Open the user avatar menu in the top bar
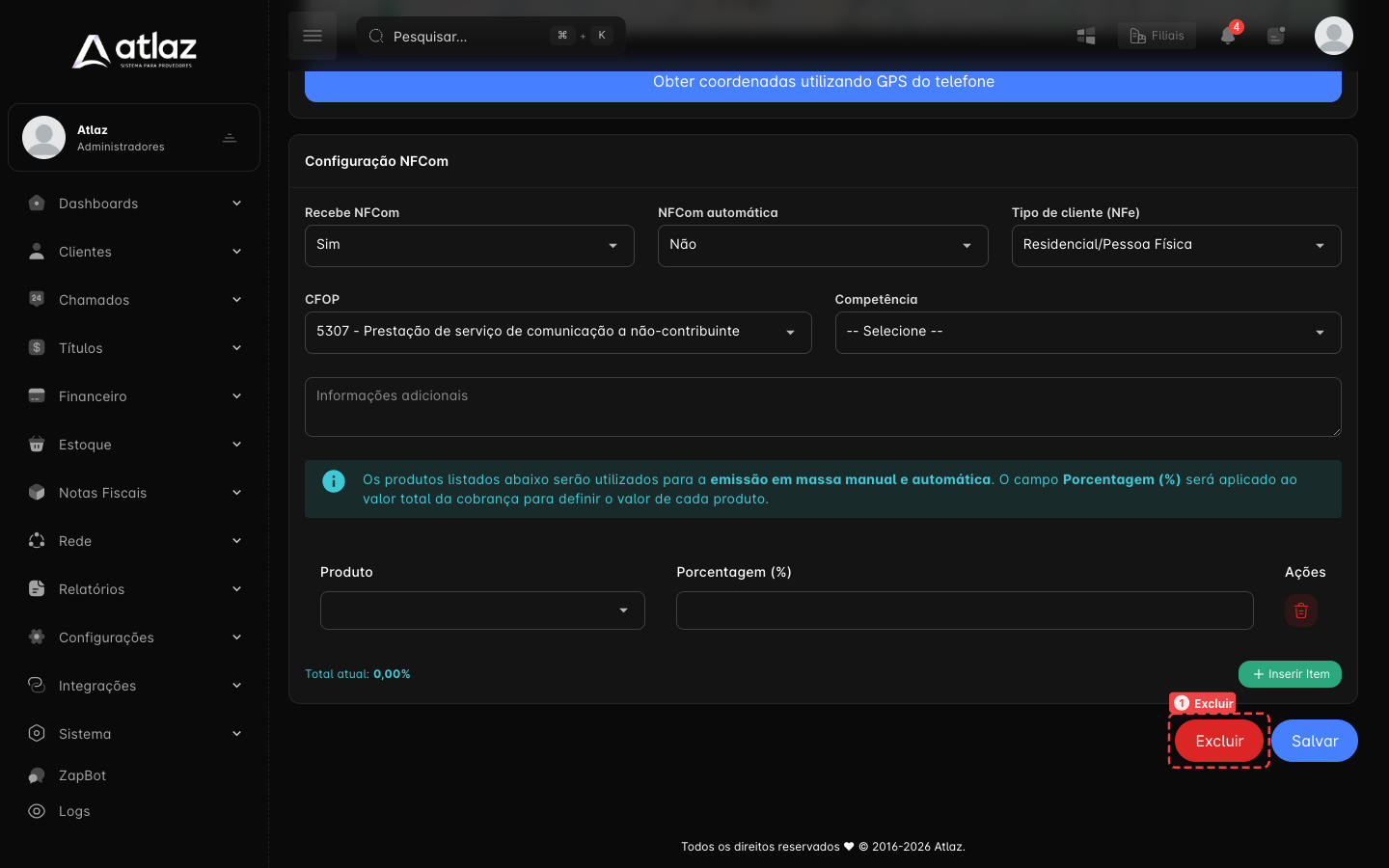The image size is (1389, 868). (1334, 36)
